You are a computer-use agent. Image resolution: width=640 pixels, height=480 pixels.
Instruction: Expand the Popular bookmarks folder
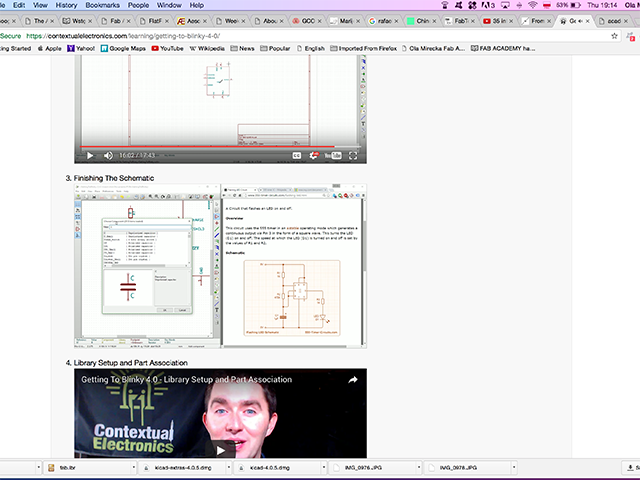[x=276, y=48]
